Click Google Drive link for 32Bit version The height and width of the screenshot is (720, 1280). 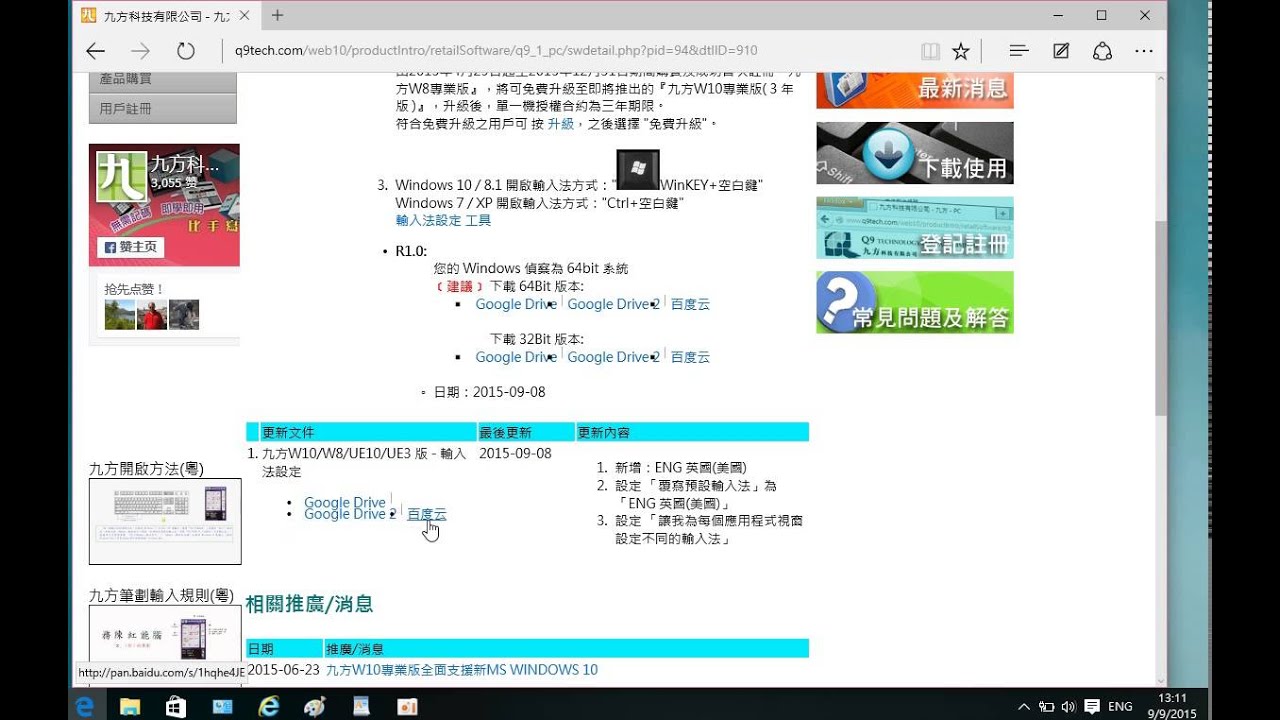[x=516, y=357]
